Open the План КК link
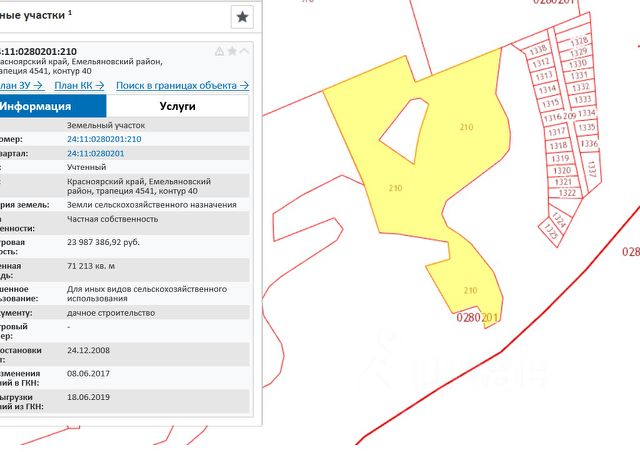 coord(79,86)
